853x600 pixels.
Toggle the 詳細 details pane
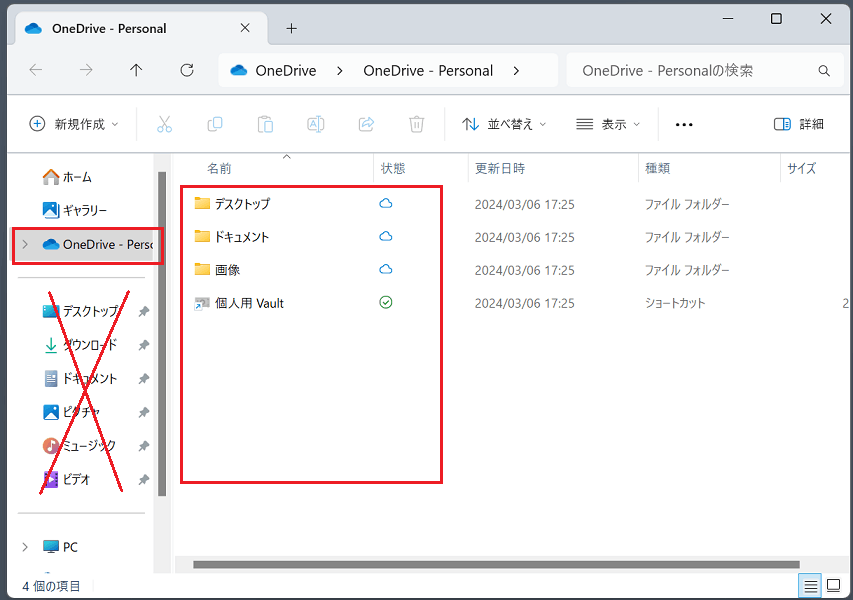(x=799, y=125)
